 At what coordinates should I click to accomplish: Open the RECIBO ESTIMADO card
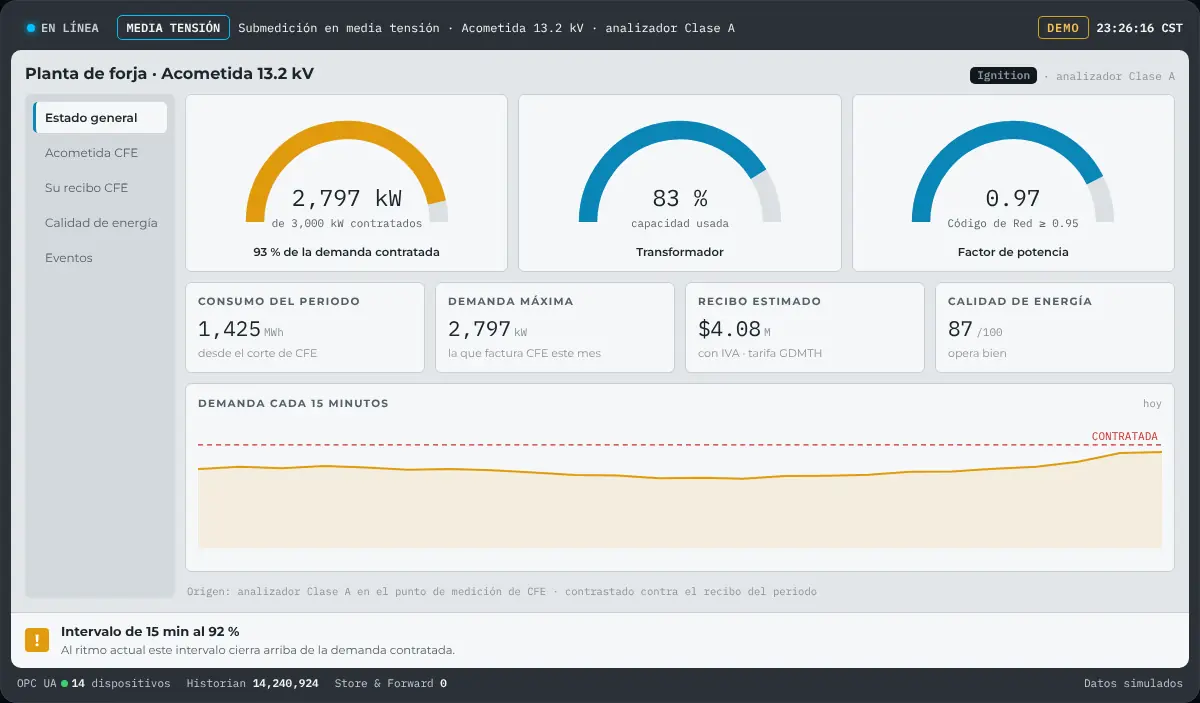[x=805, y=328]
